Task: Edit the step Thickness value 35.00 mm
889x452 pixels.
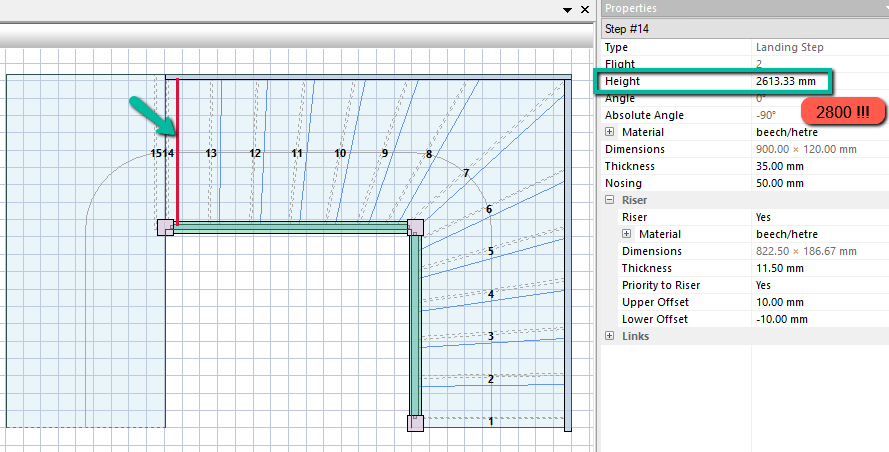Action: (x=780, y=166)
